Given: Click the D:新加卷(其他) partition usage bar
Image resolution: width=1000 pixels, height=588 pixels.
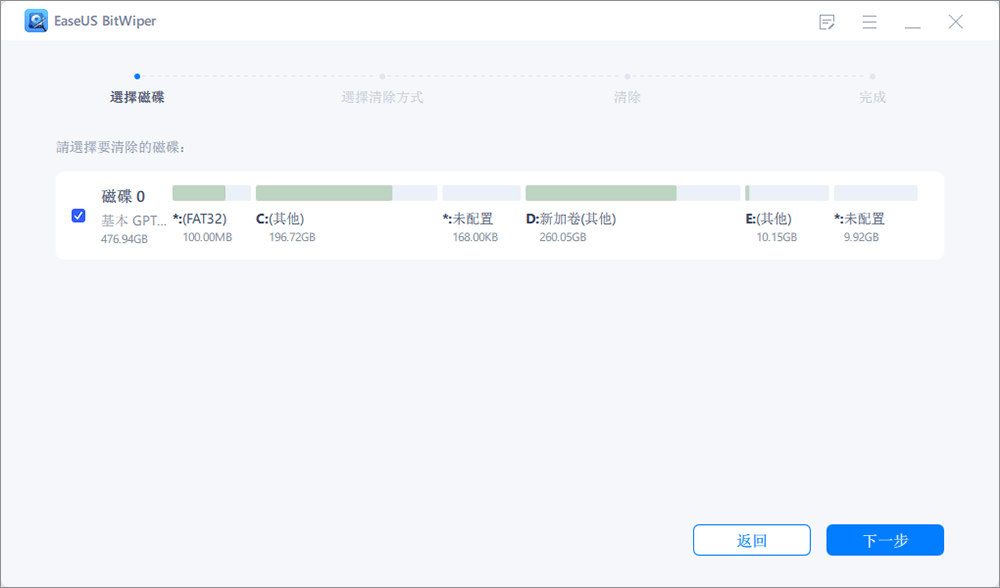Looking at the screenshot, I should [633, 193].
